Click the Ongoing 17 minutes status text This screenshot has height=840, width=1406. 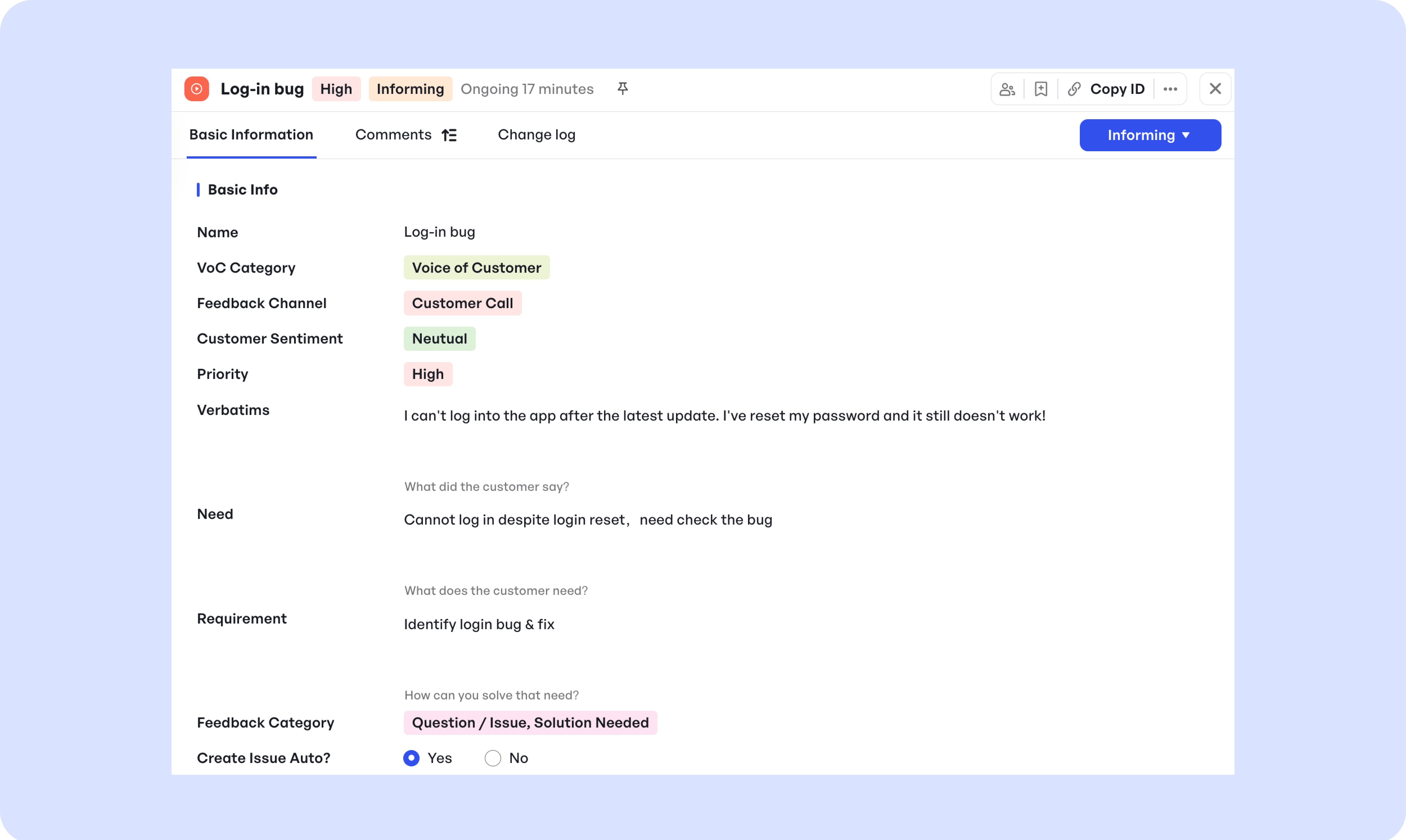(527, 89)
